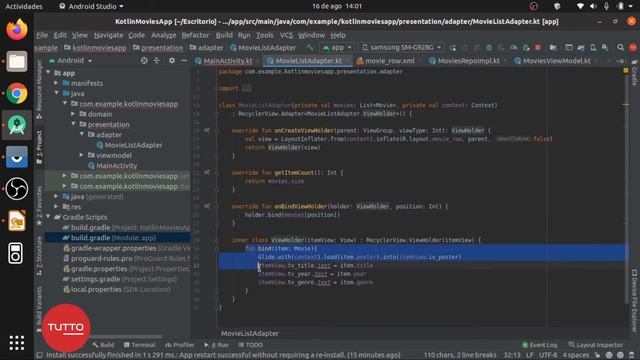Click the UTF-8 encoding in status bar
640x360 pixels.
[x=548, y=355]
